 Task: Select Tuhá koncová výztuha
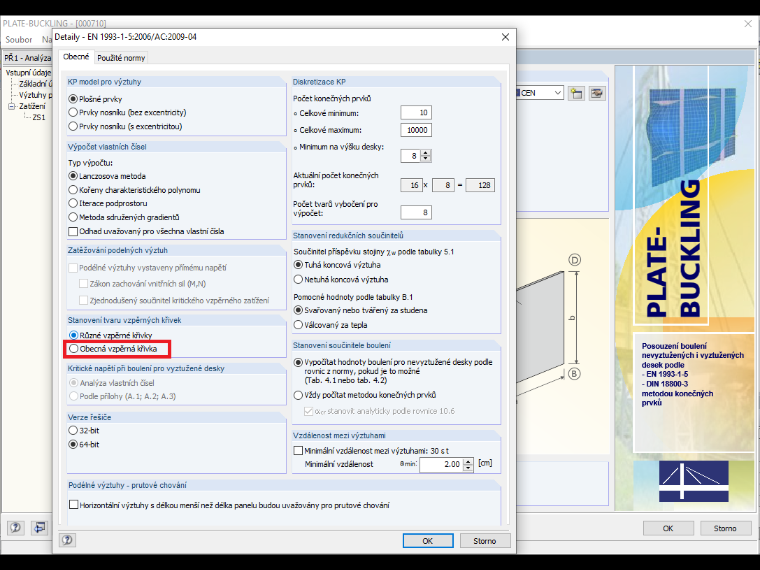pos(299,265)
